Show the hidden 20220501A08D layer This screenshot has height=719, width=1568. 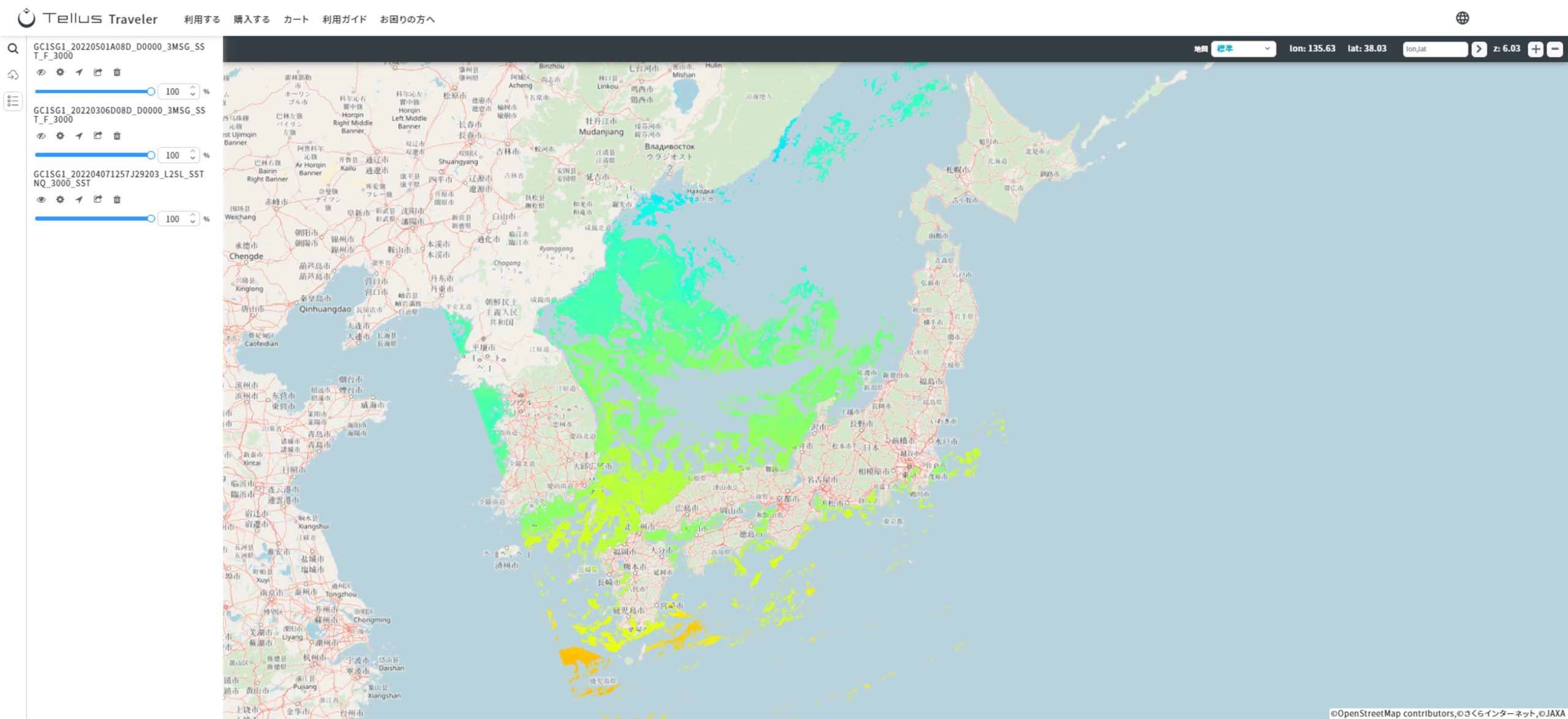pyautogui.click(x=41, y=72)
